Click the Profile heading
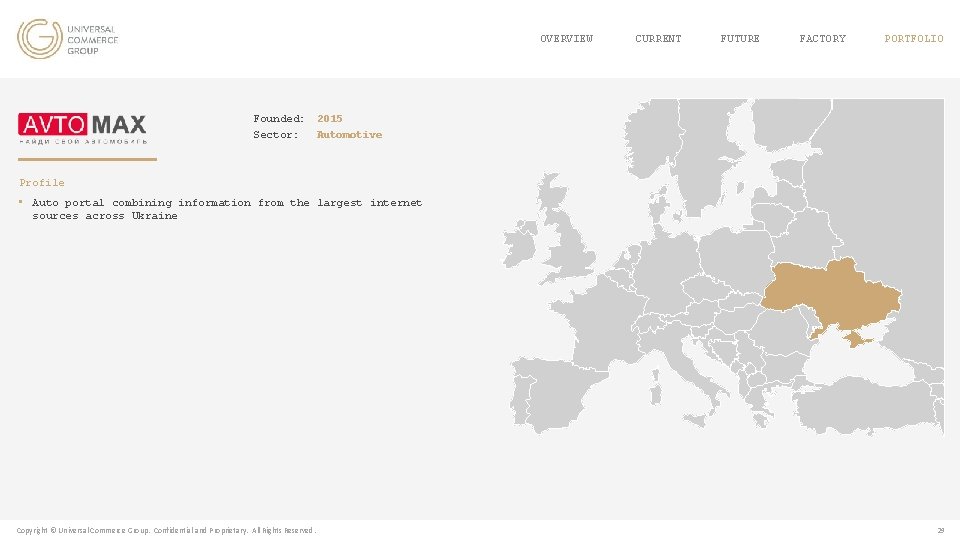The width and height of the screenshot is (960, 540). tap(42, 182)
